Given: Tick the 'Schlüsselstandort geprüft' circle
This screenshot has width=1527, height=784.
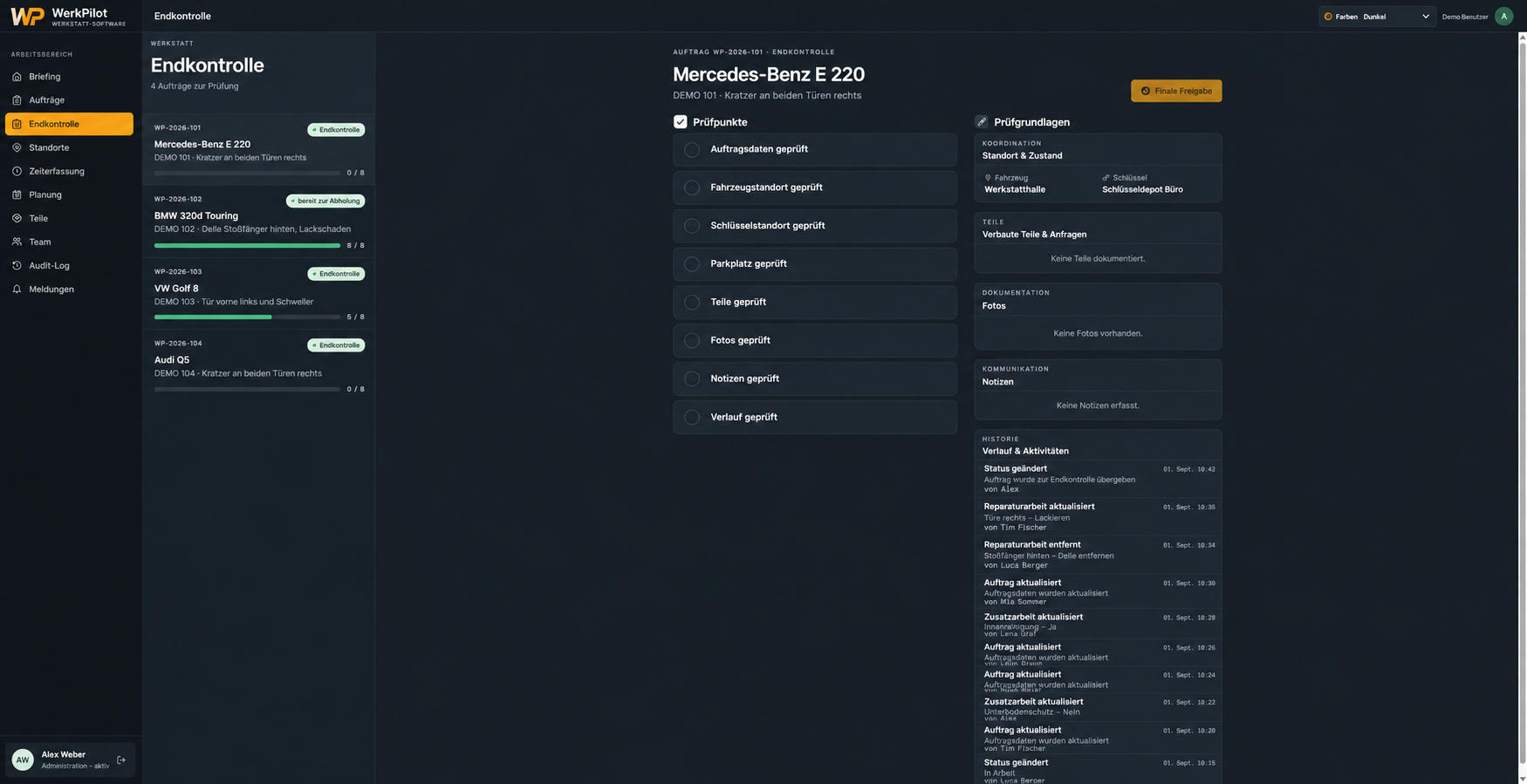Looking at the screenshot, I should pyautogui.click(x=692, y=226).
